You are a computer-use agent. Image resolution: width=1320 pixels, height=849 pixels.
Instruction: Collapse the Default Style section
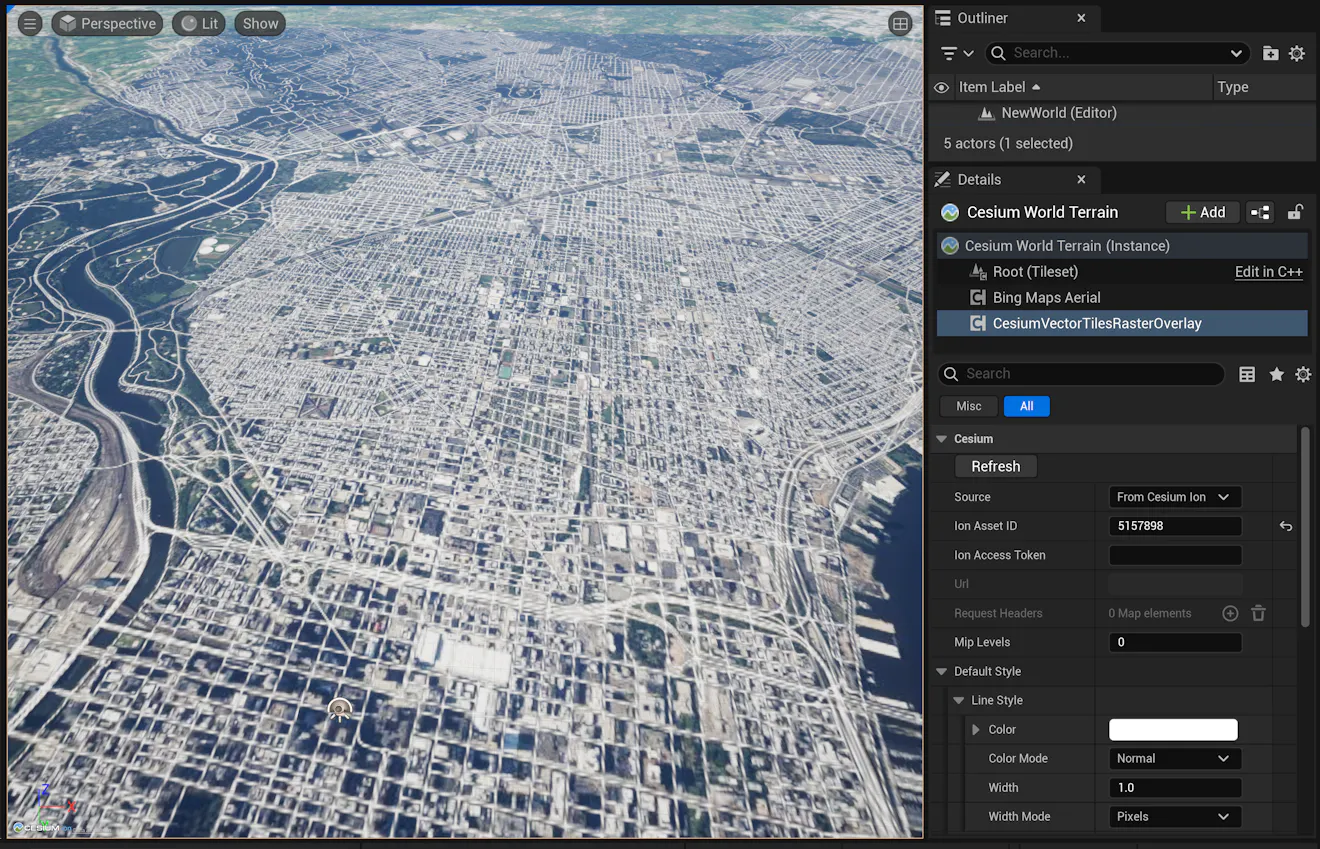[x=941, y=671]
